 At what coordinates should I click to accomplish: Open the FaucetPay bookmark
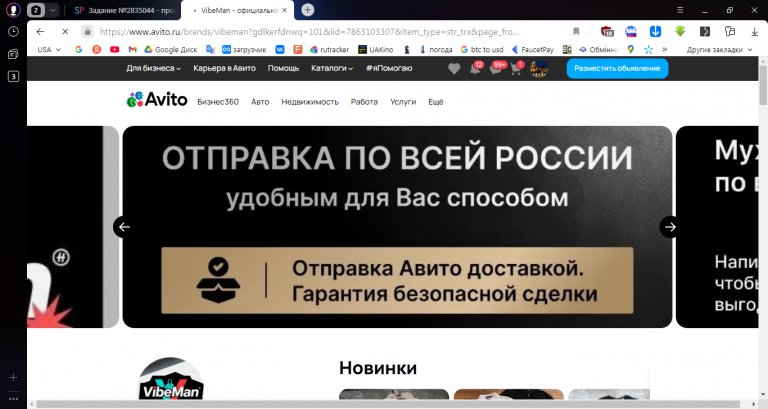pyautogui.click(x=533, y=49)
